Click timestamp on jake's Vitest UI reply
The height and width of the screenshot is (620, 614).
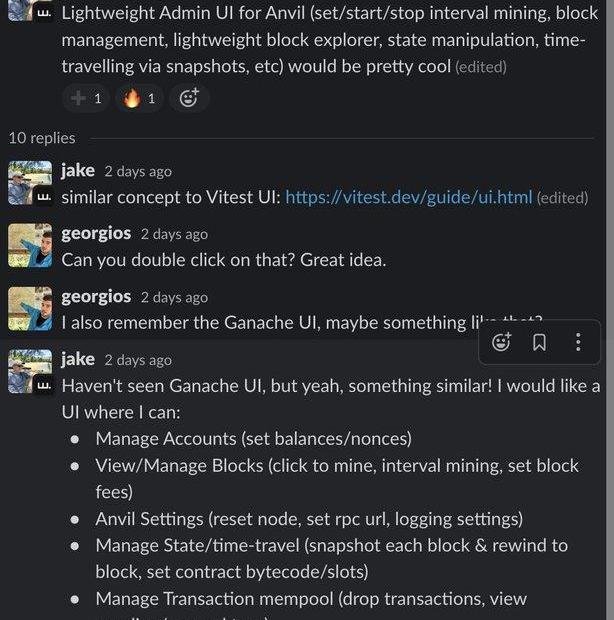pyautogui.click(x=138, y=172)
